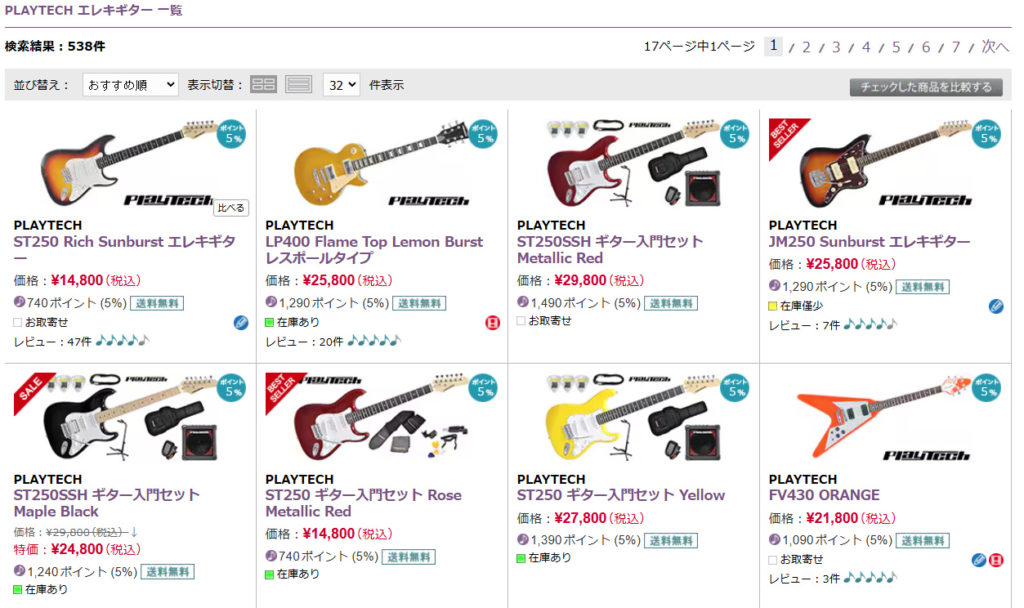Jump to results page 7
The width and height of the screenshot is (1024, 608).
(956, 47)
